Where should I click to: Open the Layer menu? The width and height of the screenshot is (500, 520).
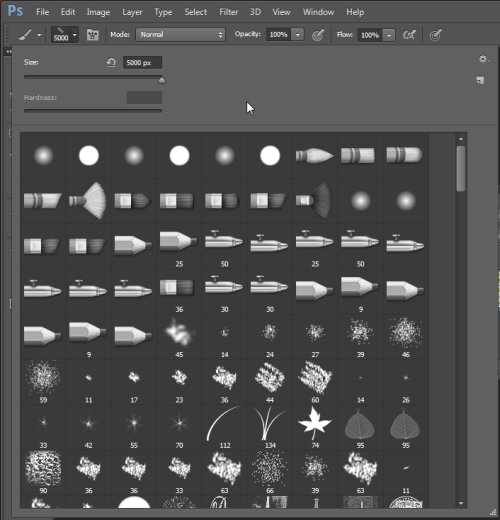click(x=132, y=12)
